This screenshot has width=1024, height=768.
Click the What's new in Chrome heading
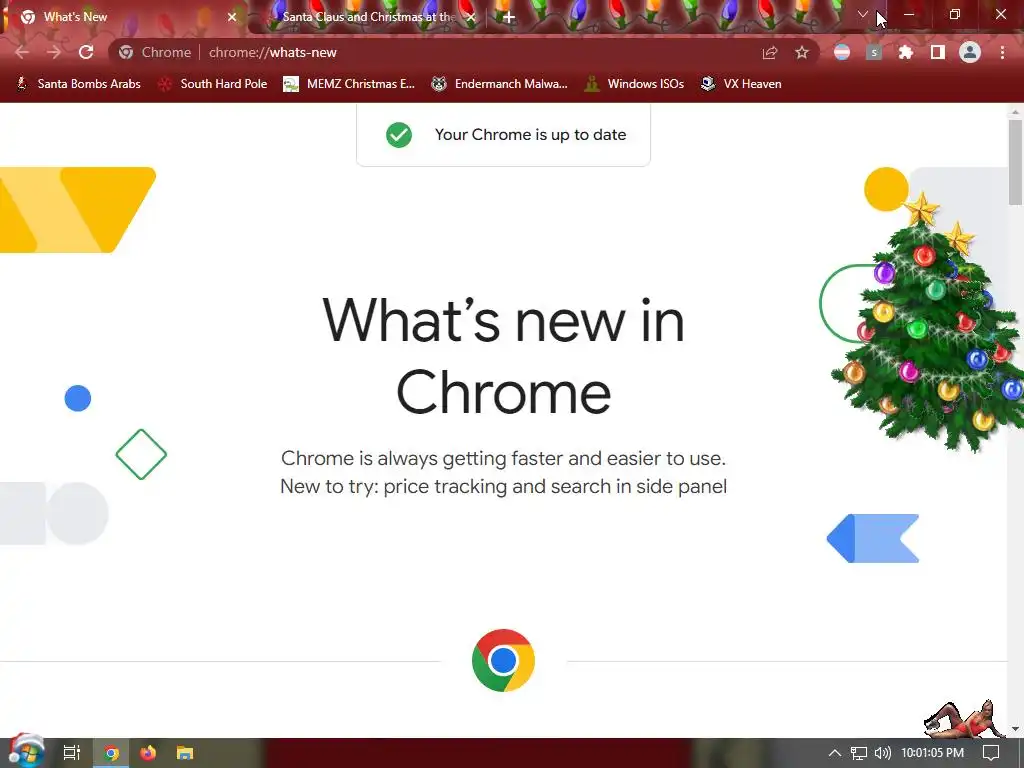point(504,356)
